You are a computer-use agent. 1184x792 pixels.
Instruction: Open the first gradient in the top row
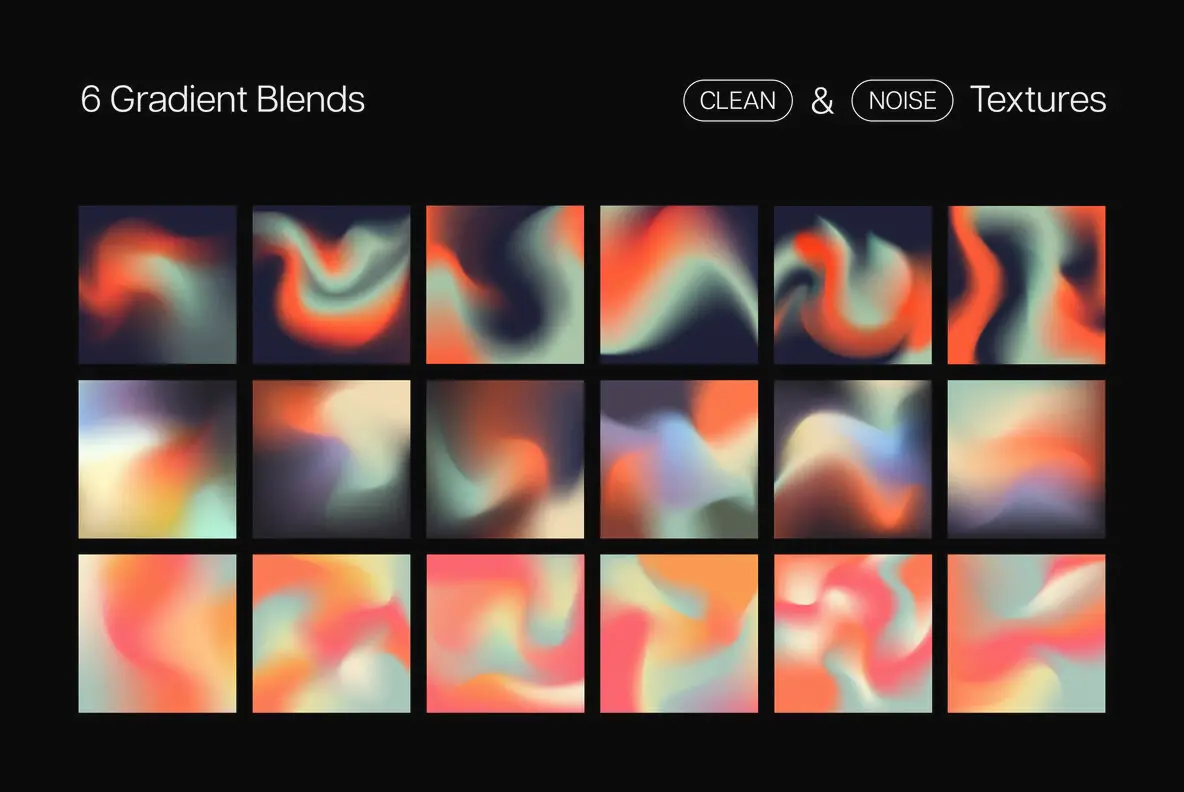pos(157,284)
